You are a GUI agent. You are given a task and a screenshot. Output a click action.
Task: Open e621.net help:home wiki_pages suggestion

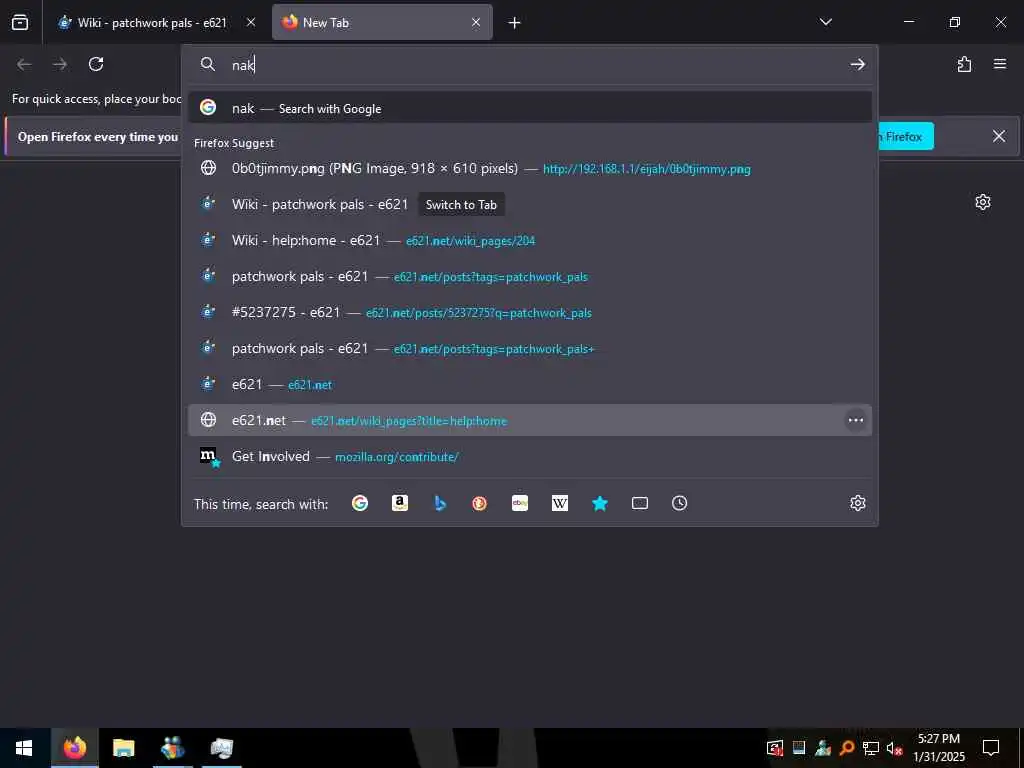tap(530, 421)
